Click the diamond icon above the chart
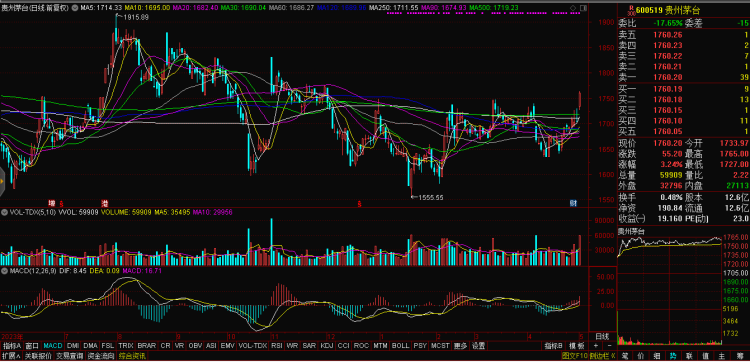Image resolution: width=750 pixels, height=362 pixels. click(x=573, y=8)
